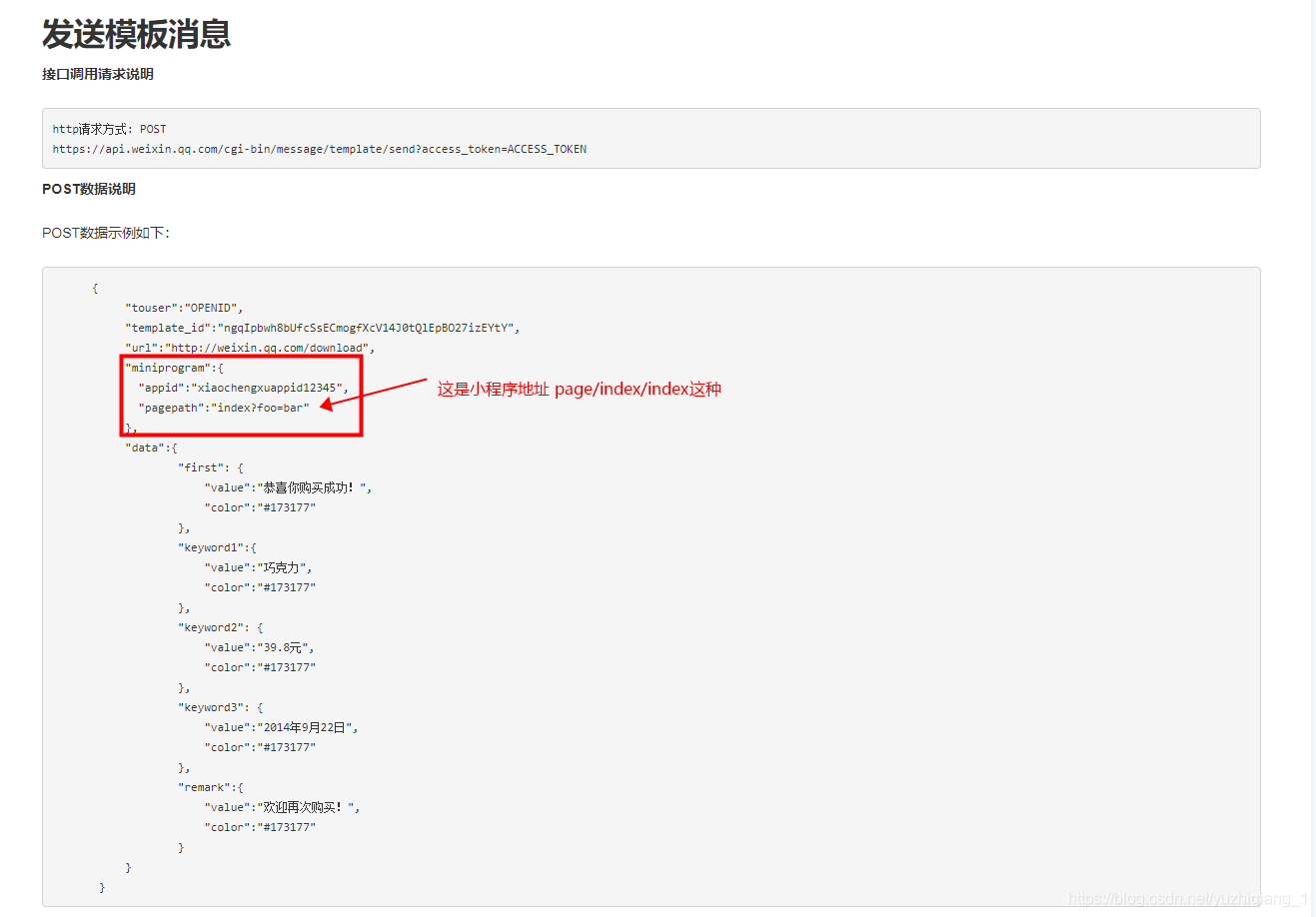Click the POST数据示例如下 text
The width and height of the screenshot is (1316, 917).
106,233
